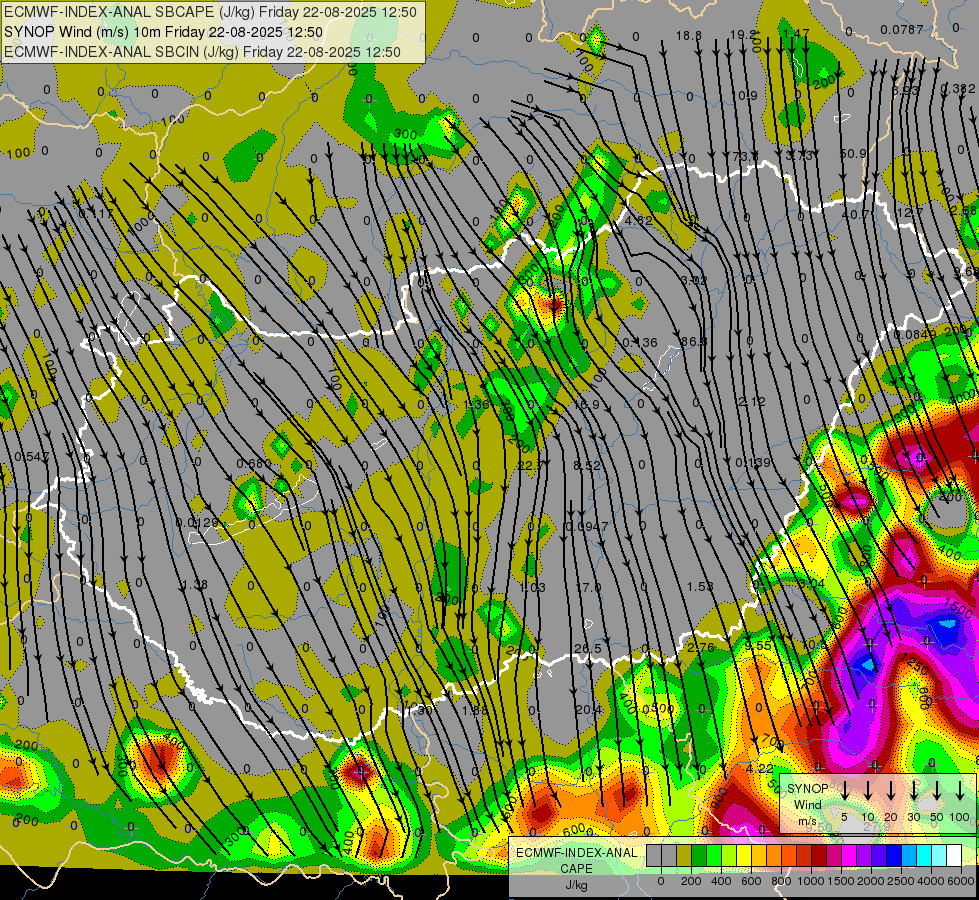This screenshot has height=900, width=979.
Task: Click the '0.680' value on the map
Action: (x=254, y=463)
